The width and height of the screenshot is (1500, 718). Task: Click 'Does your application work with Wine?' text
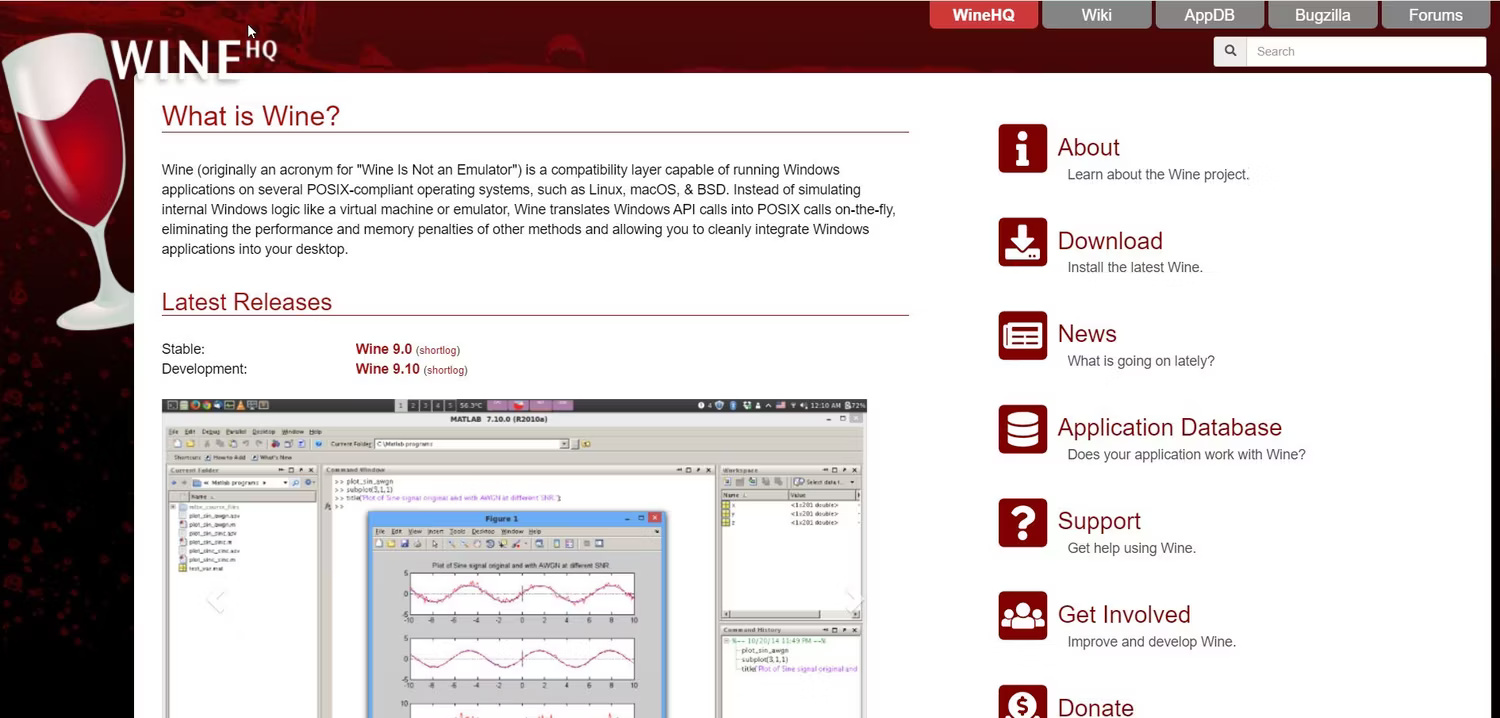[1186, 455]
